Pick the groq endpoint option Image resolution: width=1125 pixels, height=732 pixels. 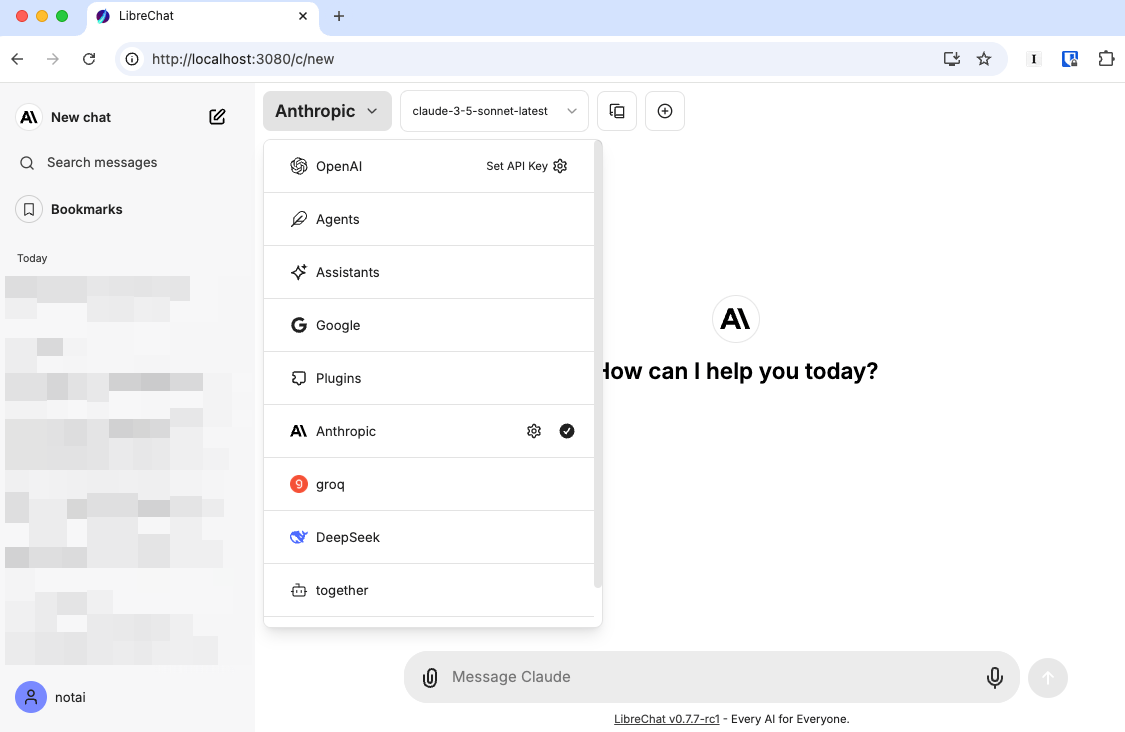pyautogui.click(x=330, y=484)
